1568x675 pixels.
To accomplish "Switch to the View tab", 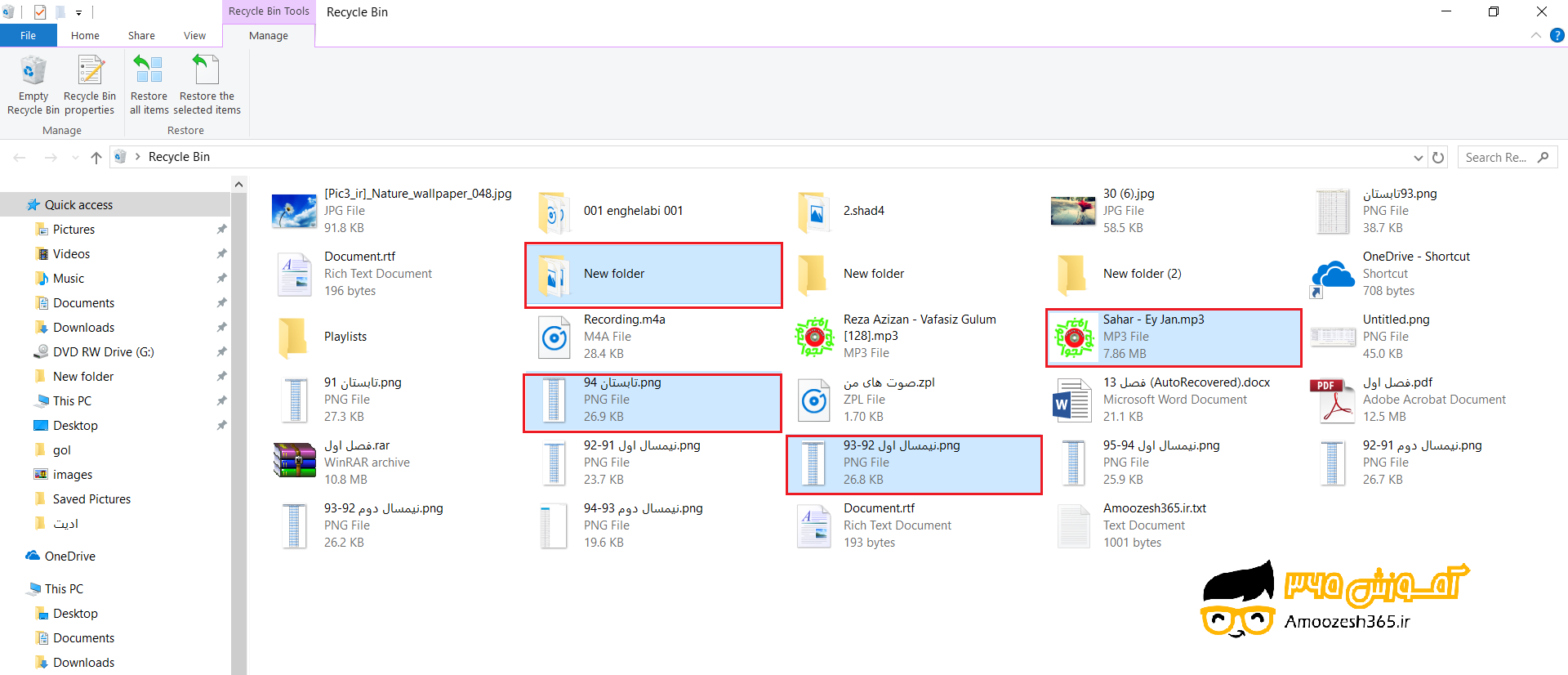I will coord(194,35).
